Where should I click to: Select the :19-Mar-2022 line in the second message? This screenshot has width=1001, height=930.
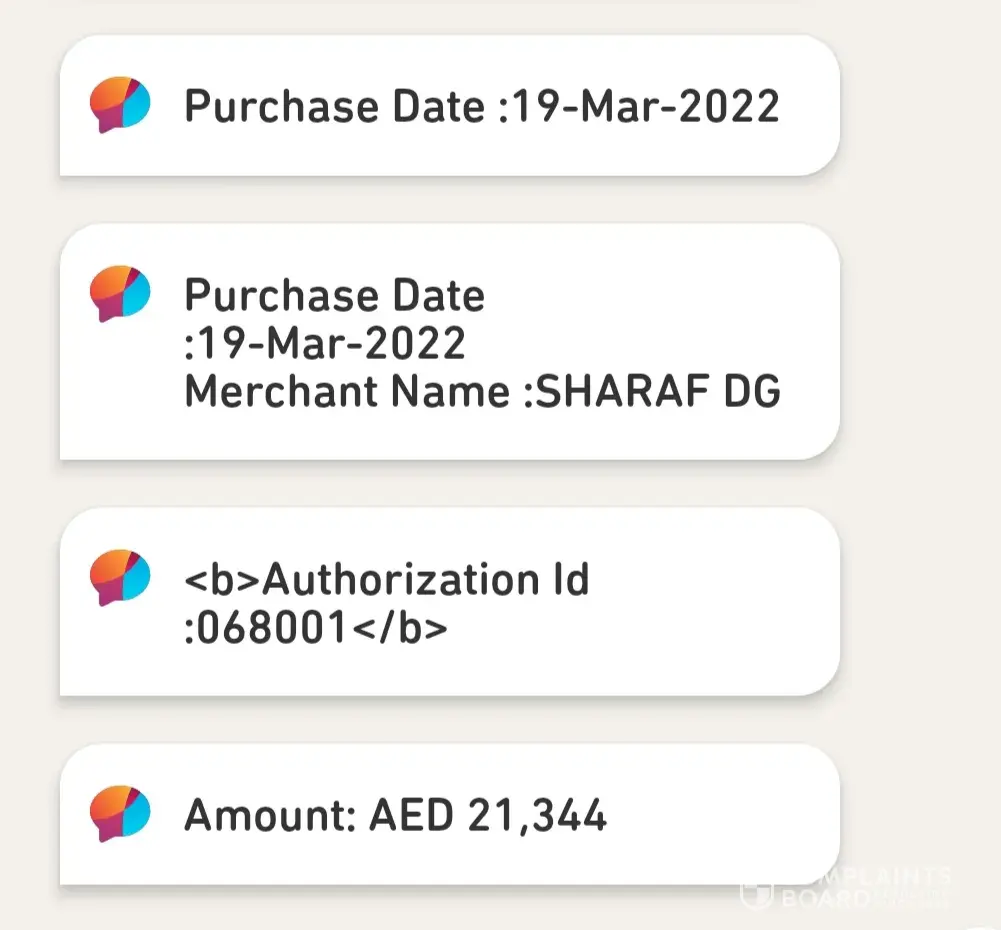coord(326,344)
